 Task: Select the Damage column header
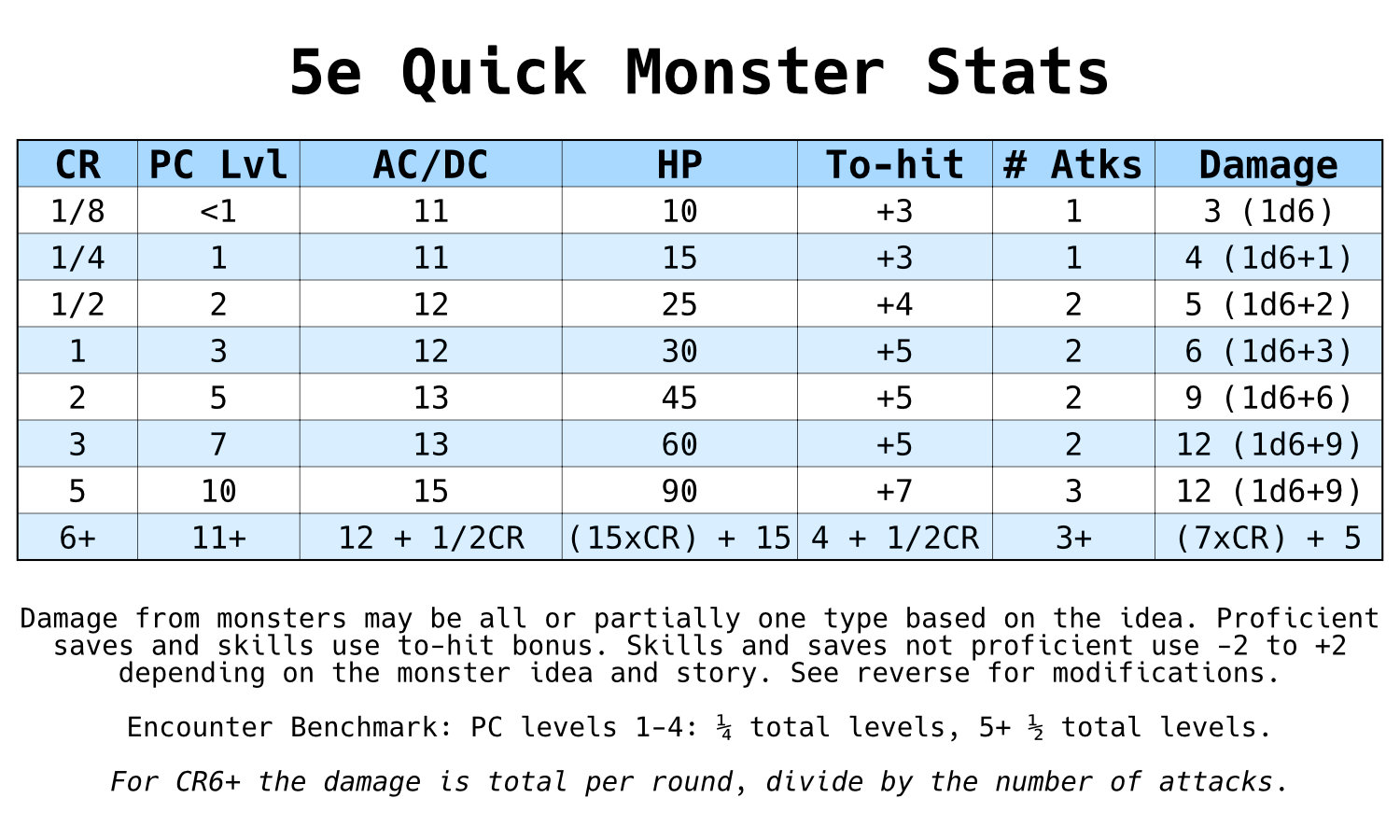click(1268, 164)
